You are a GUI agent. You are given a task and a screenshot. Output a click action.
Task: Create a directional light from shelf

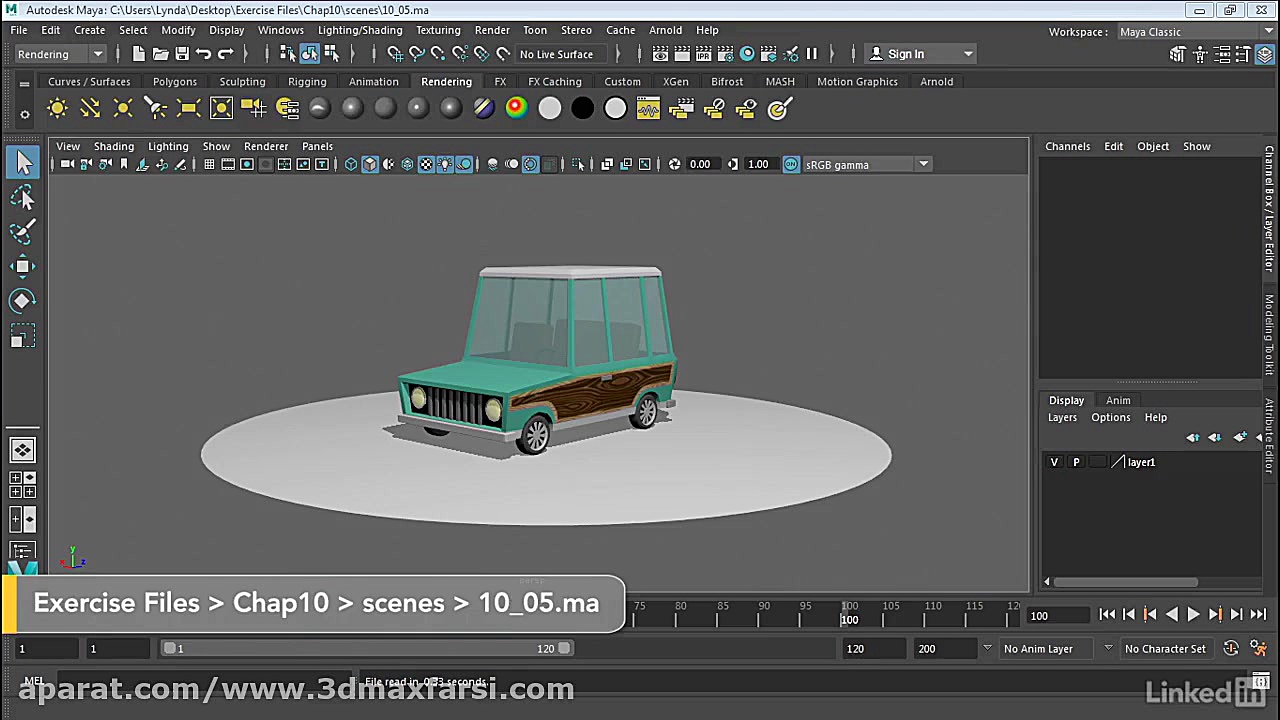pos(90,108)
